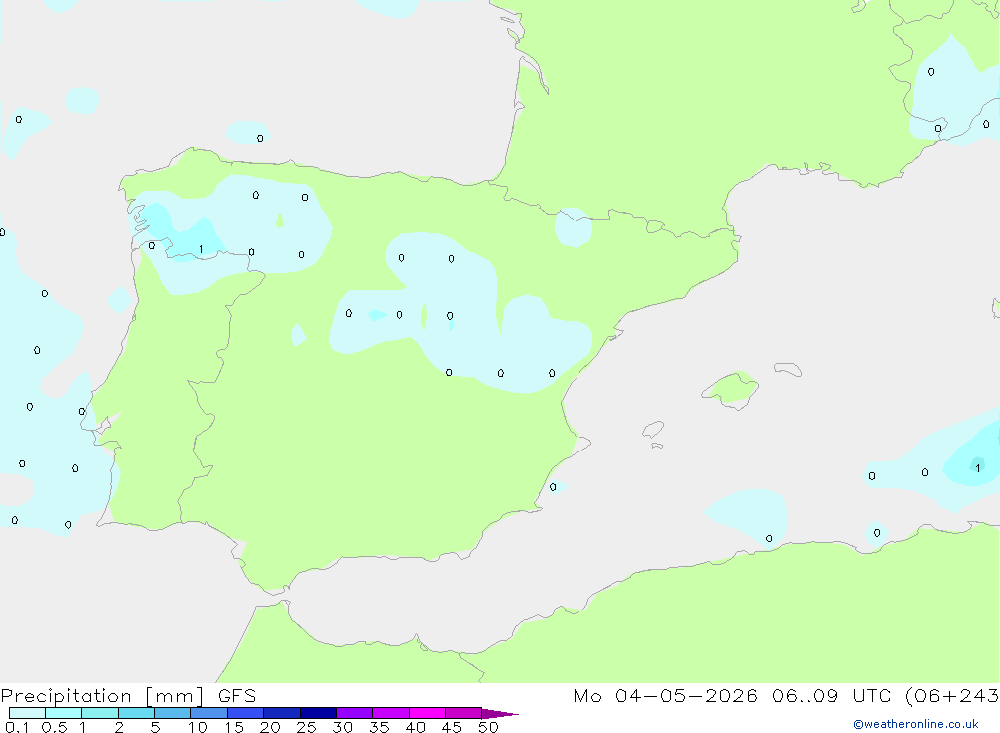Click the legend swatch between 0.5 and 1

(x=64, y=713)
